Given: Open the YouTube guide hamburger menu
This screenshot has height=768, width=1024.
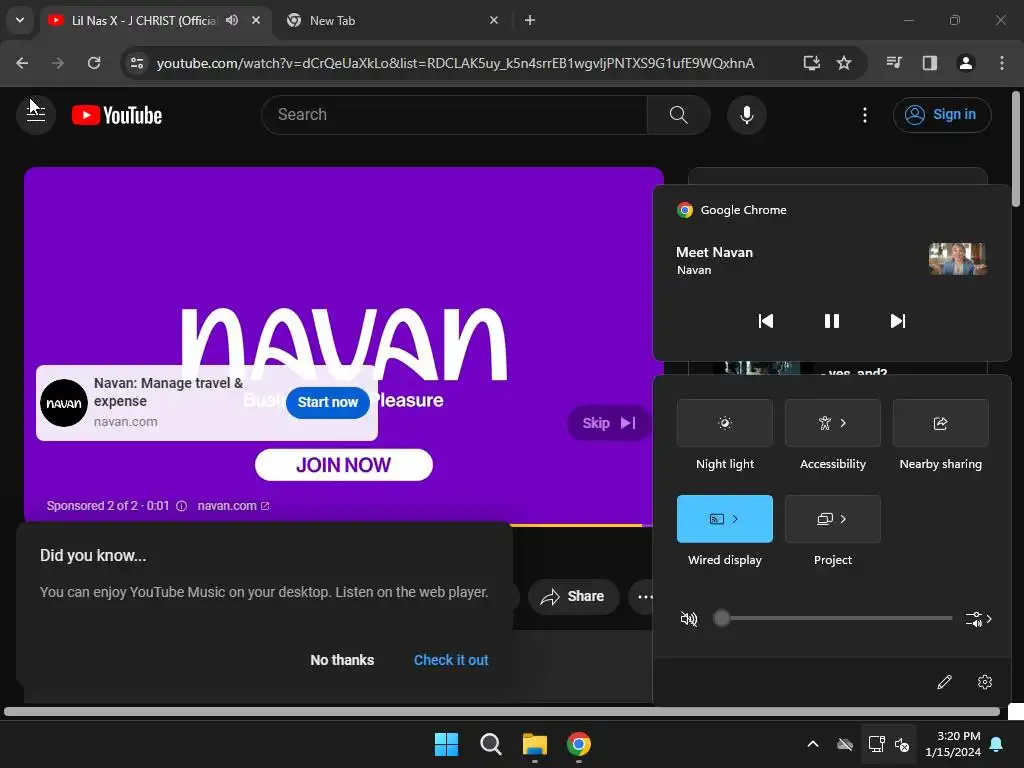Looking at the screenshot, I should coord(36,115).
